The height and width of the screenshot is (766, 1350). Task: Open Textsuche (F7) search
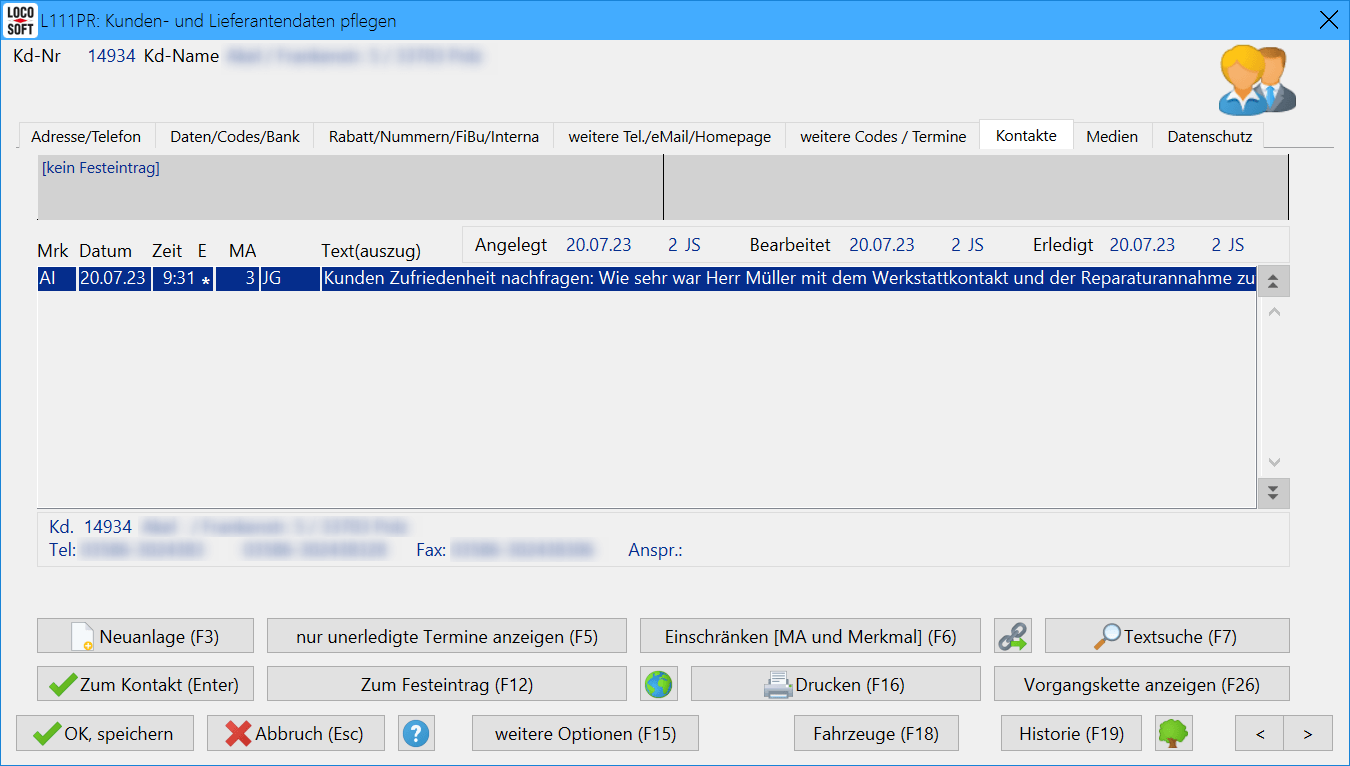coord(1167,636)
